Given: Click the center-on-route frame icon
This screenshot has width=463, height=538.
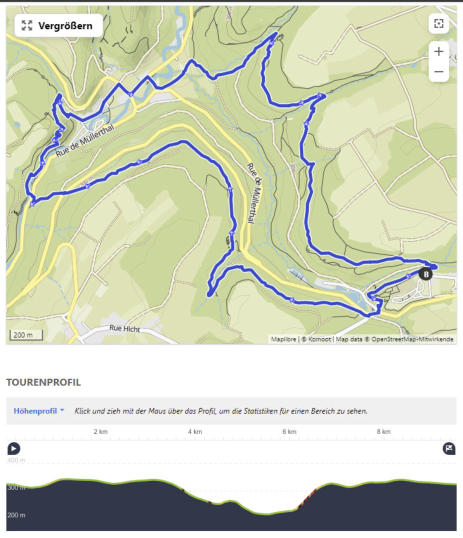Looking at the screenshot, I should point(439,24).
